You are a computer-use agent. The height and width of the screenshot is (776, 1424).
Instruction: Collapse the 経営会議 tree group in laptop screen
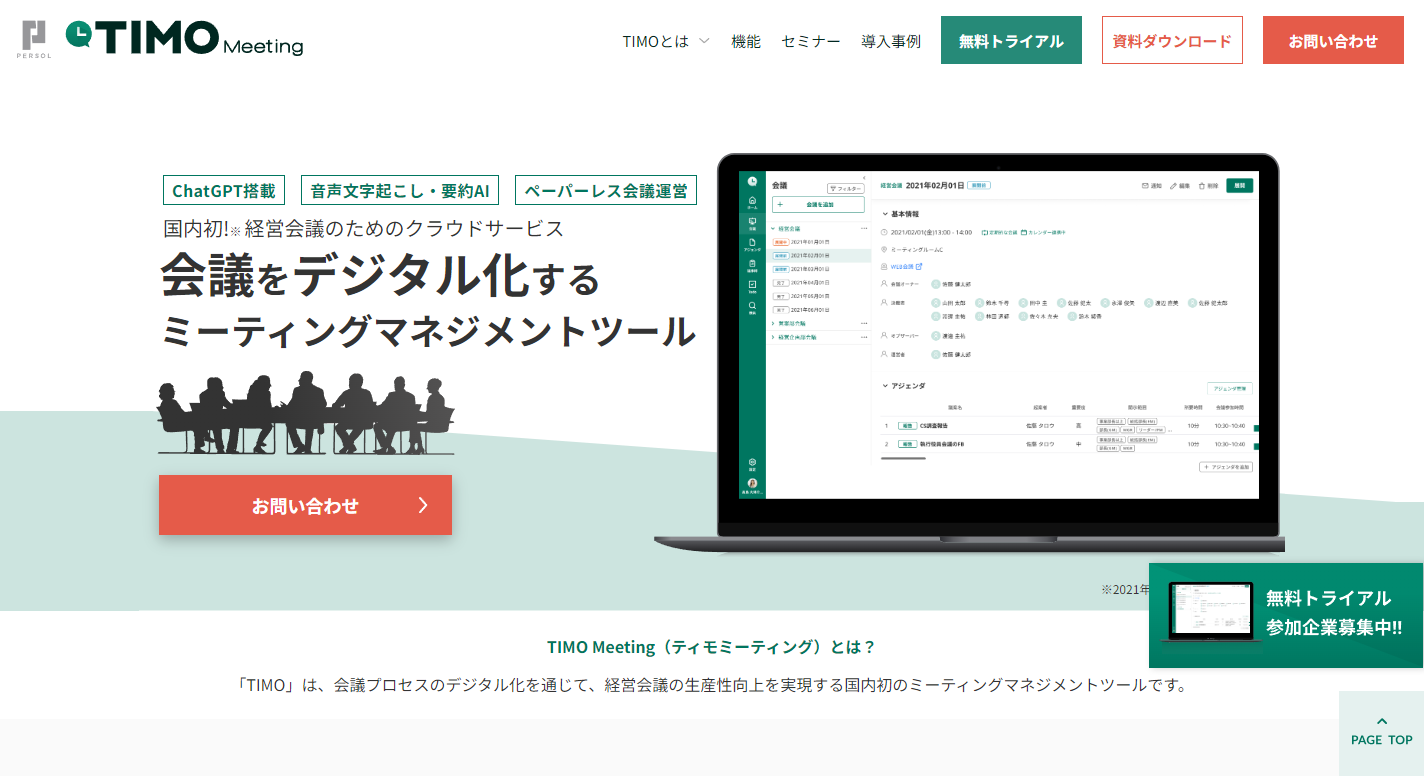pos(773,228)
